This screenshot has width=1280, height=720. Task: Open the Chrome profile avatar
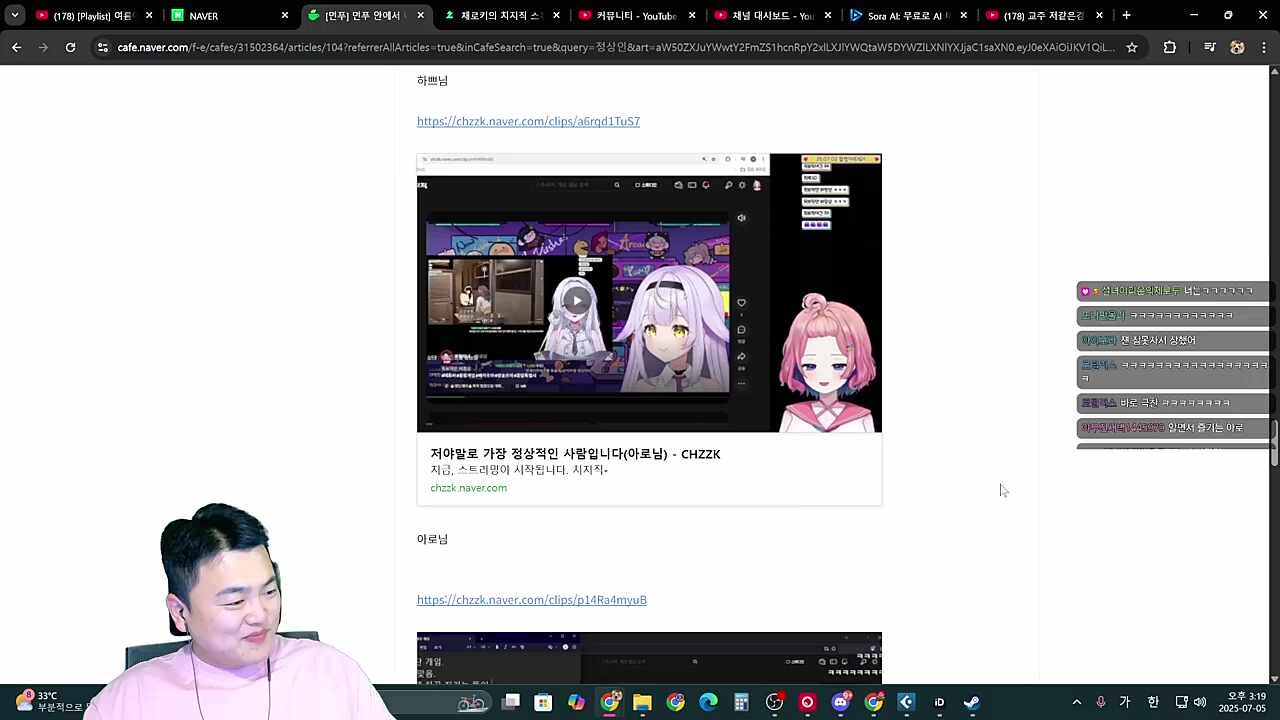1237,47
